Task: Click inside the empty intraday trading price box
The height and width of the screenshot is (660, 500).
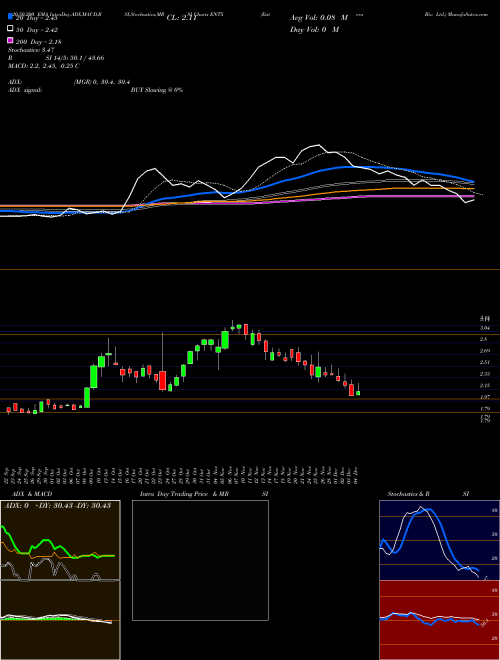Action: [200, 560]
